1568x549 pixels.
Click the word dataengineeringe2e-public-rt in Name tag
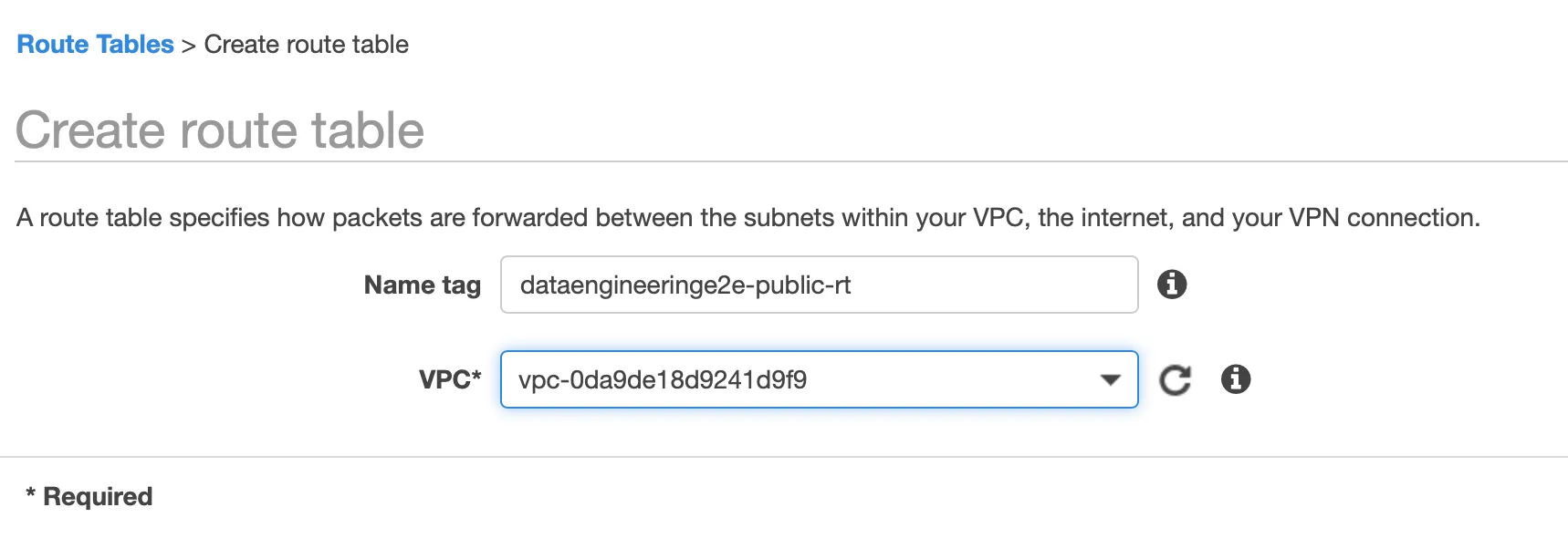[x=685, y=285]
